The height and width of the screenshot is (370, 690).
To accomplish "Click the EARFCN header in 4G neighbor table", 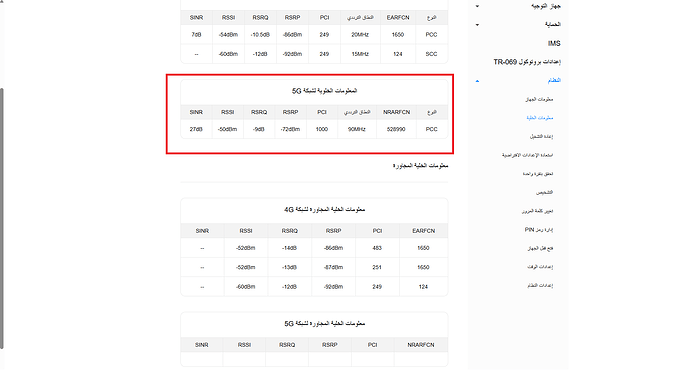I will coord(423,231).
